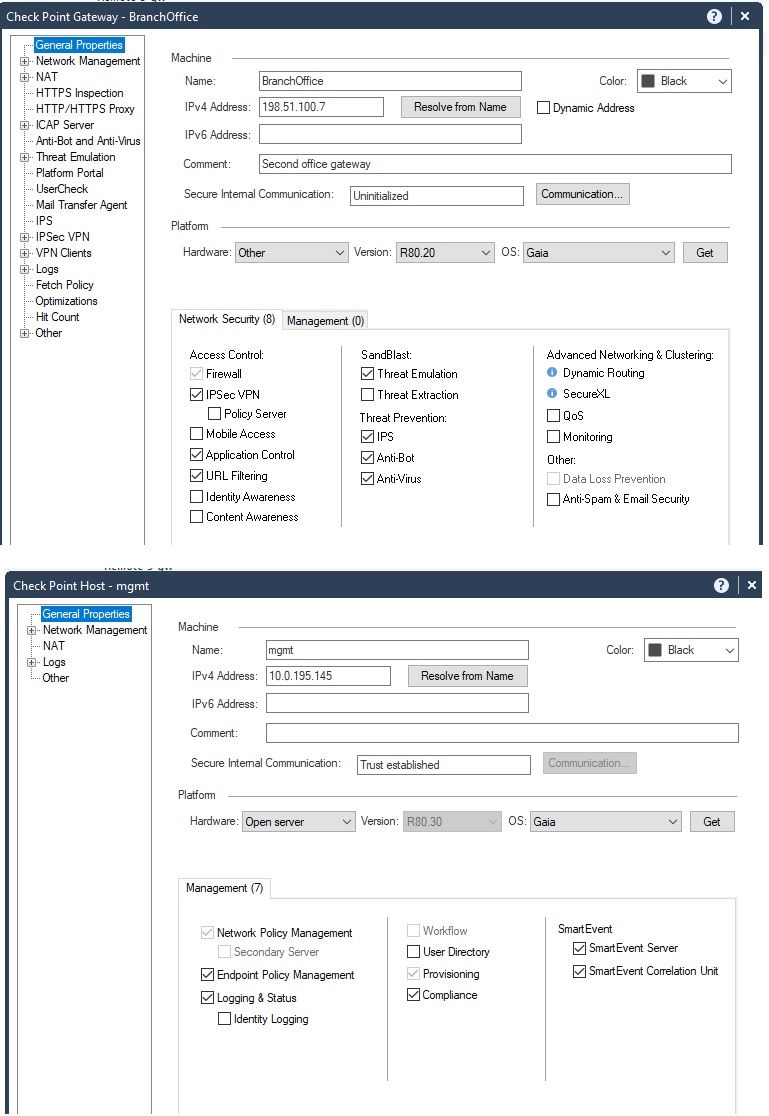Click the SecureXL info icon
The width and height of the screenshot is (769, 1116).
[x=552, y=393]
